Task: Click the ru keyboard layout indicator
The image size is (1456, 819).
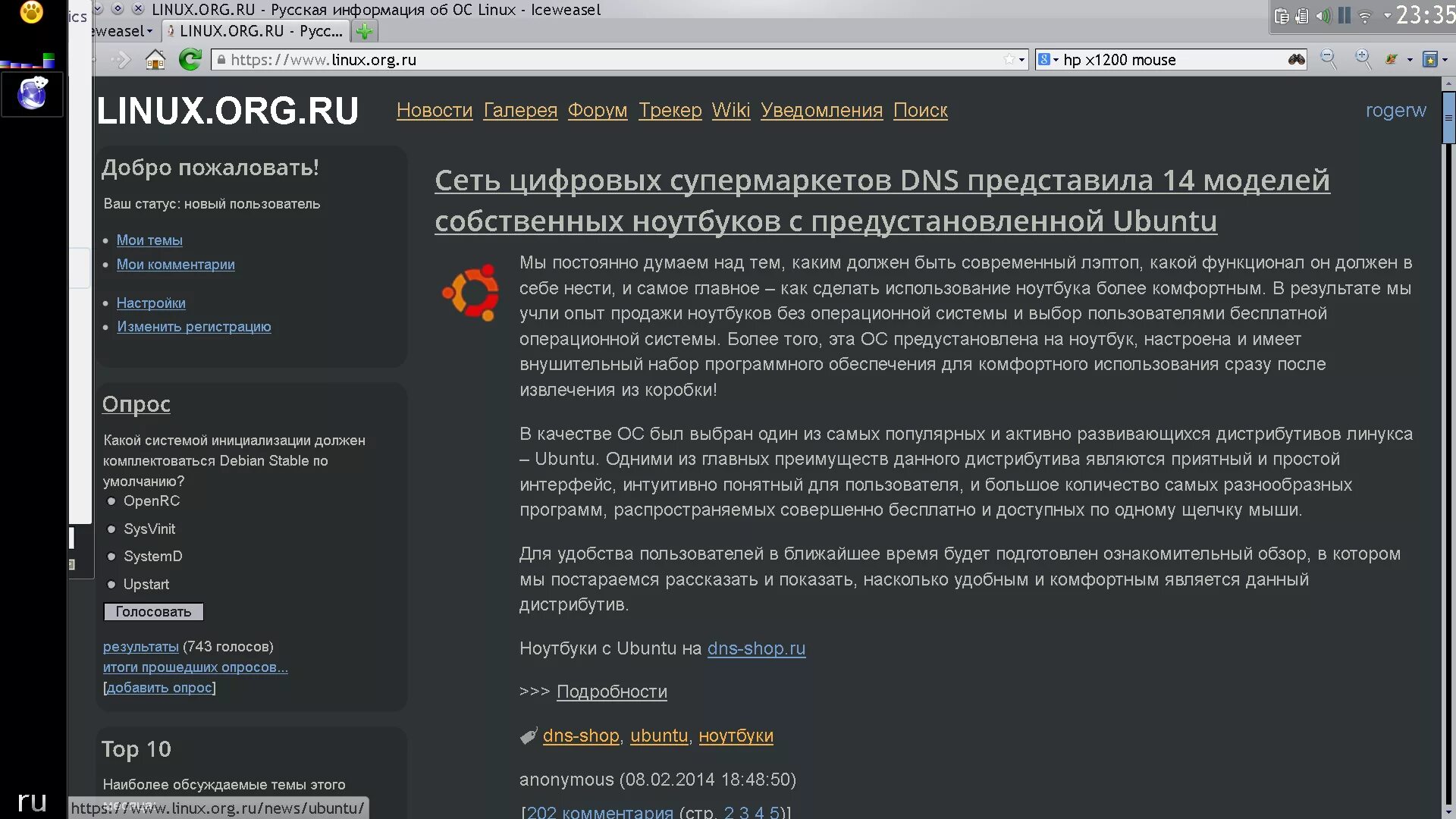Action: point(32,801)
